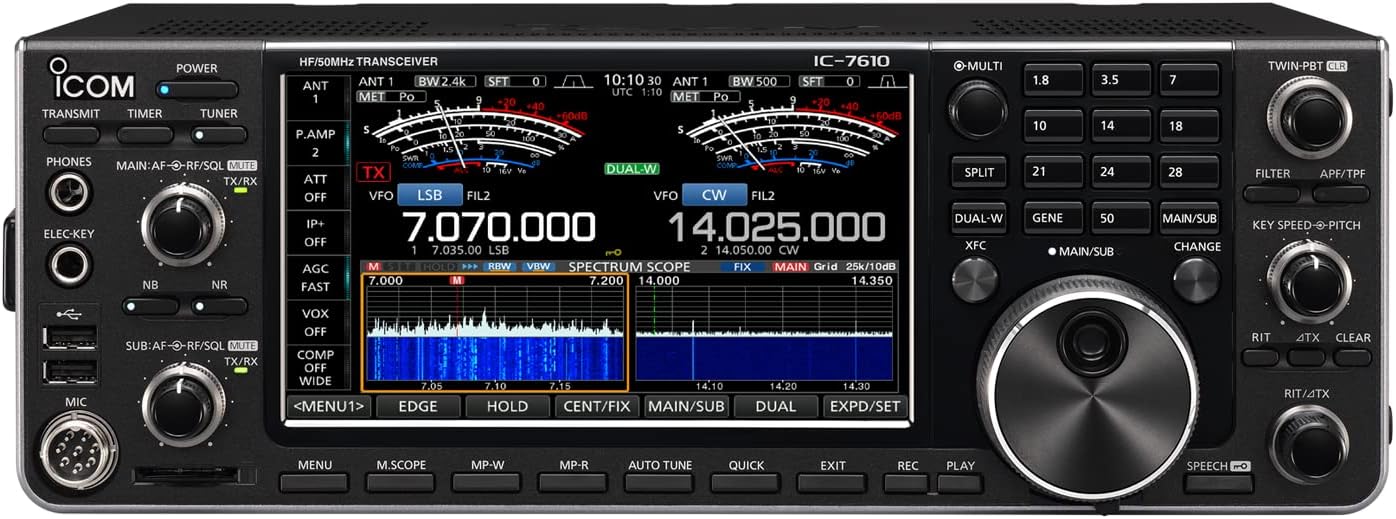Tap the HOLD scope menu key
Screen dimensions: 1396x519
pos(507,406)
